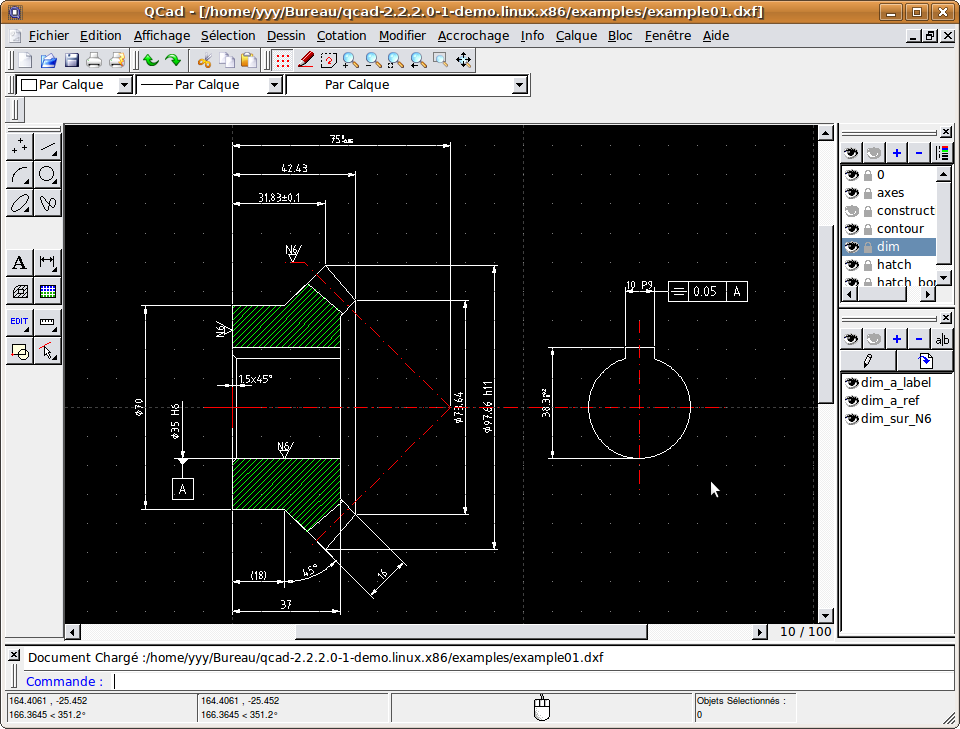
Task: Toggle visibility of the axes layer
Action: point(852,193)
